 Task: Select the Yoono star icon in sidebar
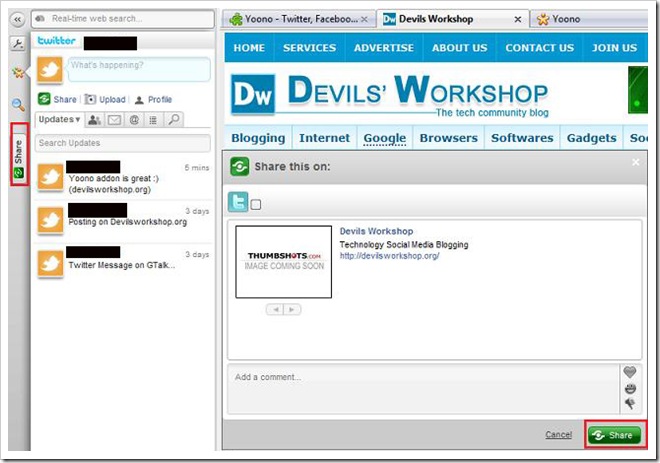(x=18, y=72)
